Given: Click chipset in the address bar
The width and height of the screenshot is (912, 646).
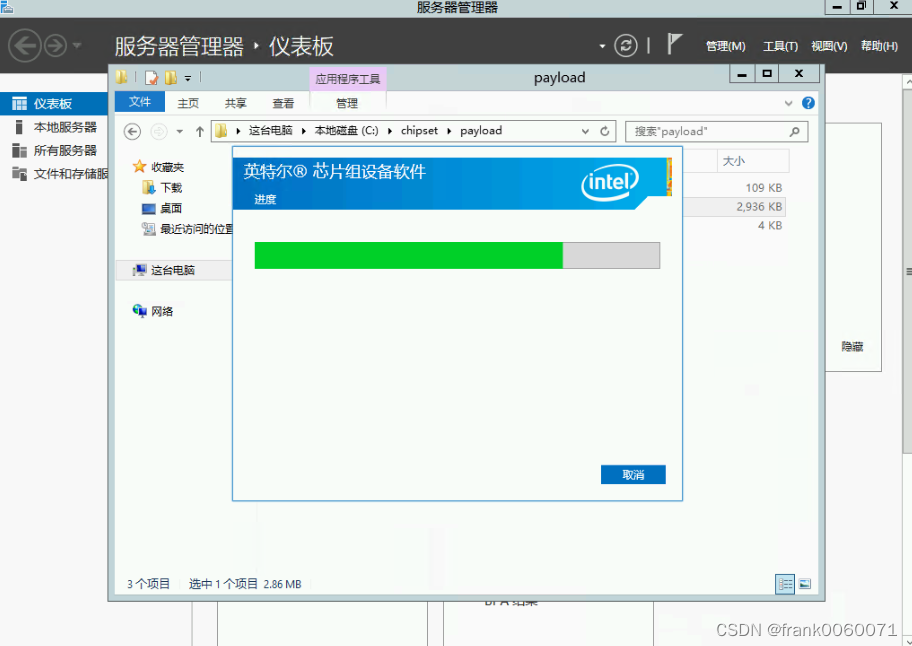Looking at the screenshot, I should point(419,131).
